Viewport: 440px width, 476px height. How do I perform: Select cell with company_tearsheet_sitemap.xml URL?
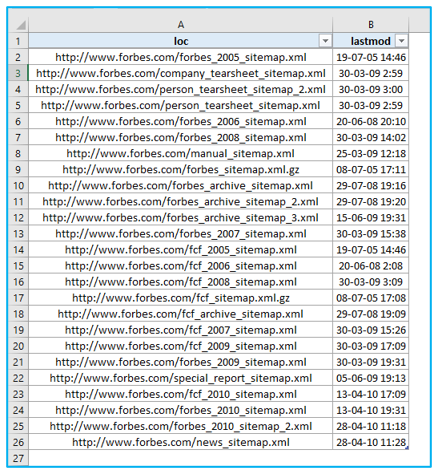(181, 73)
